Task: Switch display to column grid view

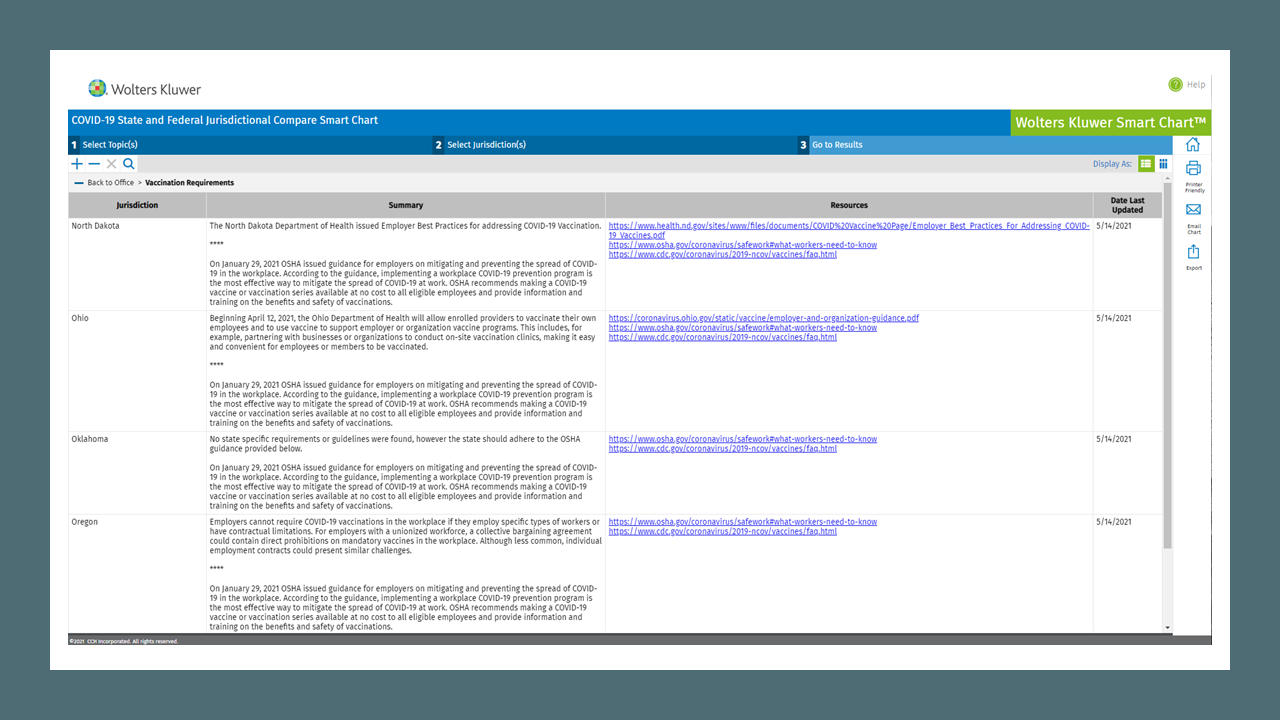Action: tap(1163, 164)
